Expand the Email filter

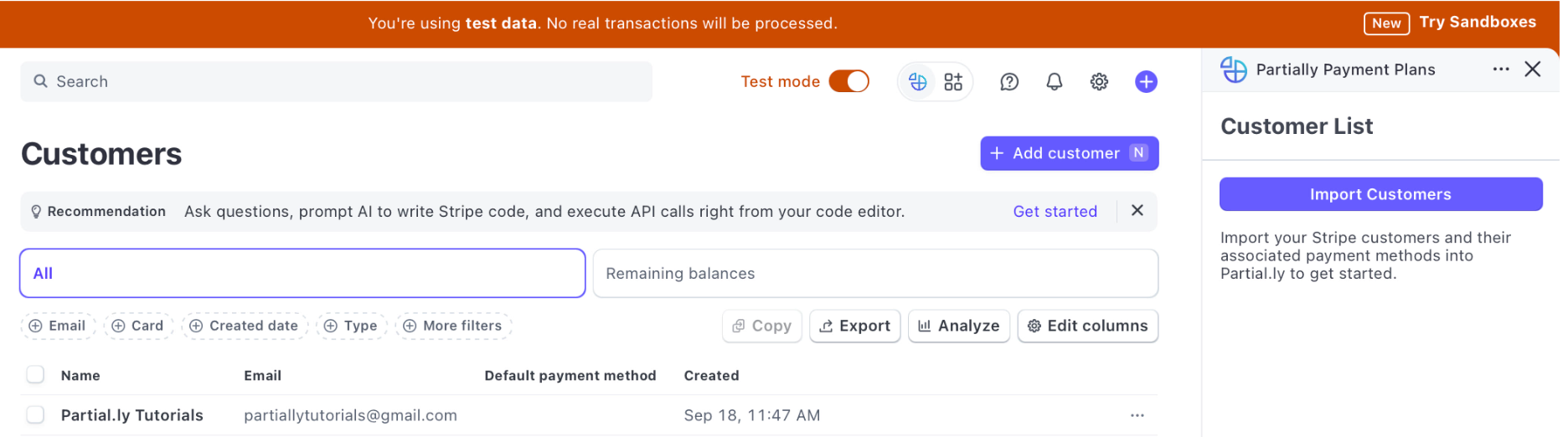[58, 326]
